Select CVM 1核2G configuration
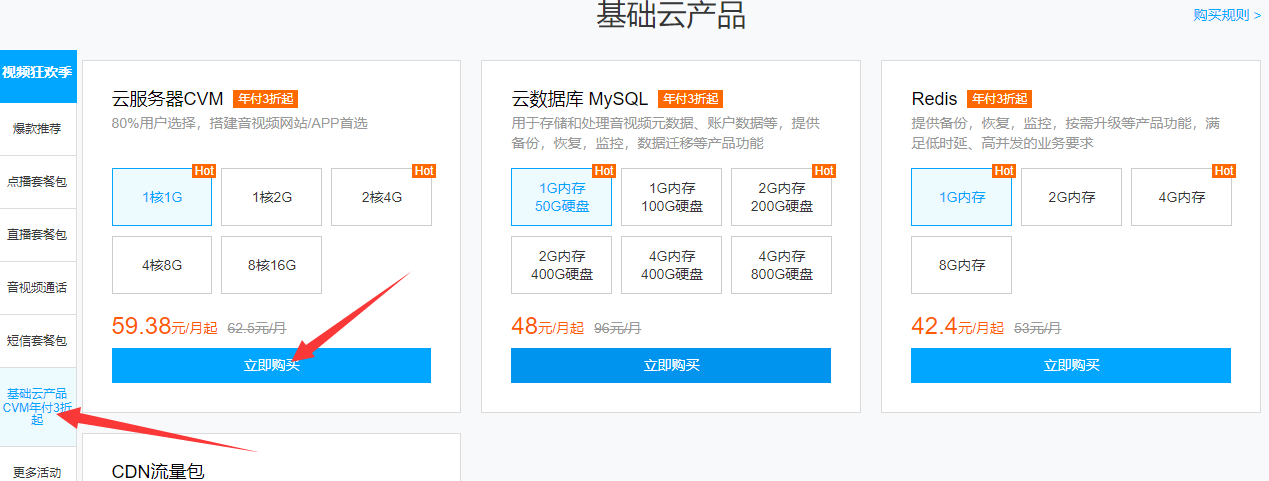This screenshot has height=481, width=1269. point(272,197)
